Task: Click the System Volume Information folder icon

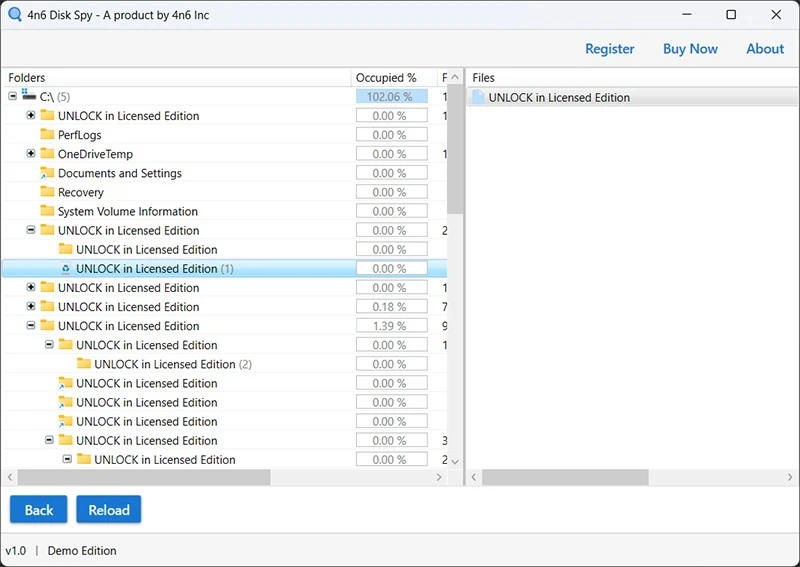Action: (x=47, y=211)
